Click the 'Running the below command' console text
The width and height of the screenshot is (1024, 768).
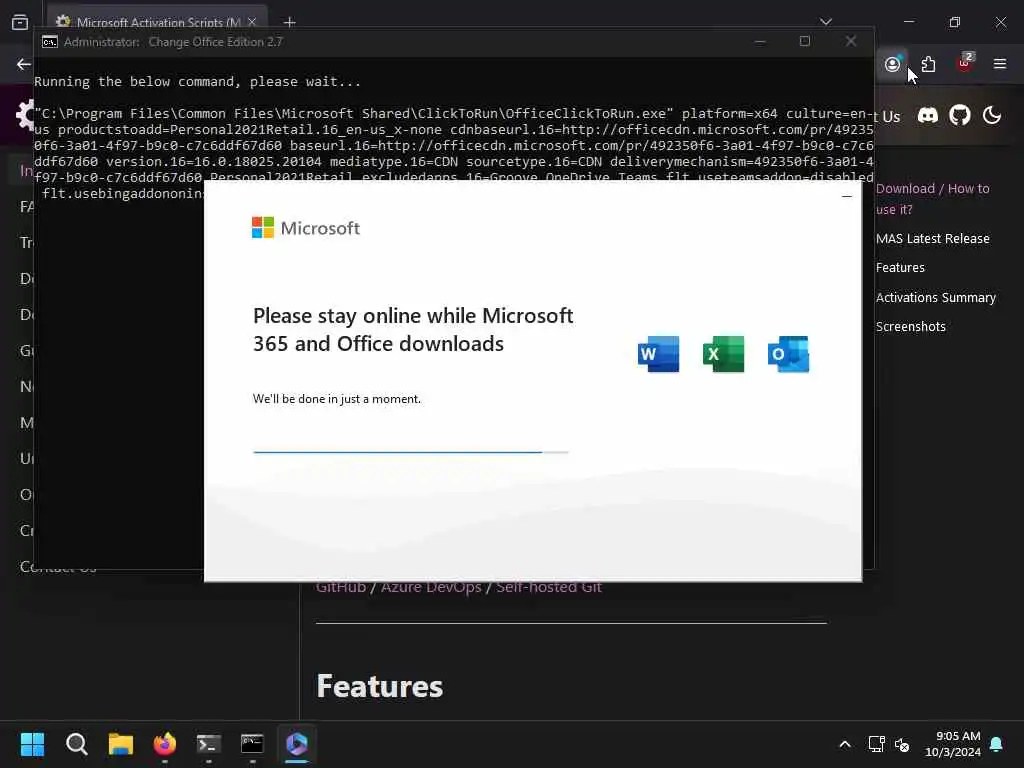(197, 82)
